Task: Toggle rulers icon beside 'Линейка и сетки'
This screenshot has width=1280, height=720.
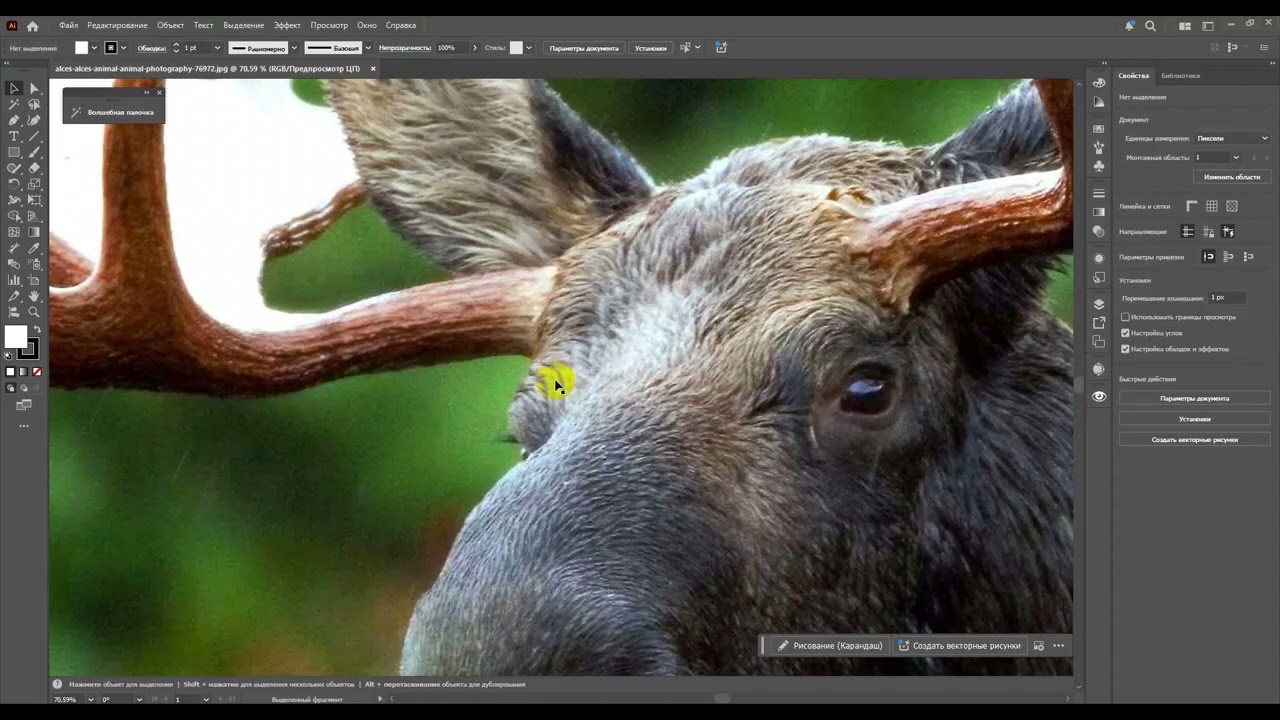Action: coord(1192,206)
